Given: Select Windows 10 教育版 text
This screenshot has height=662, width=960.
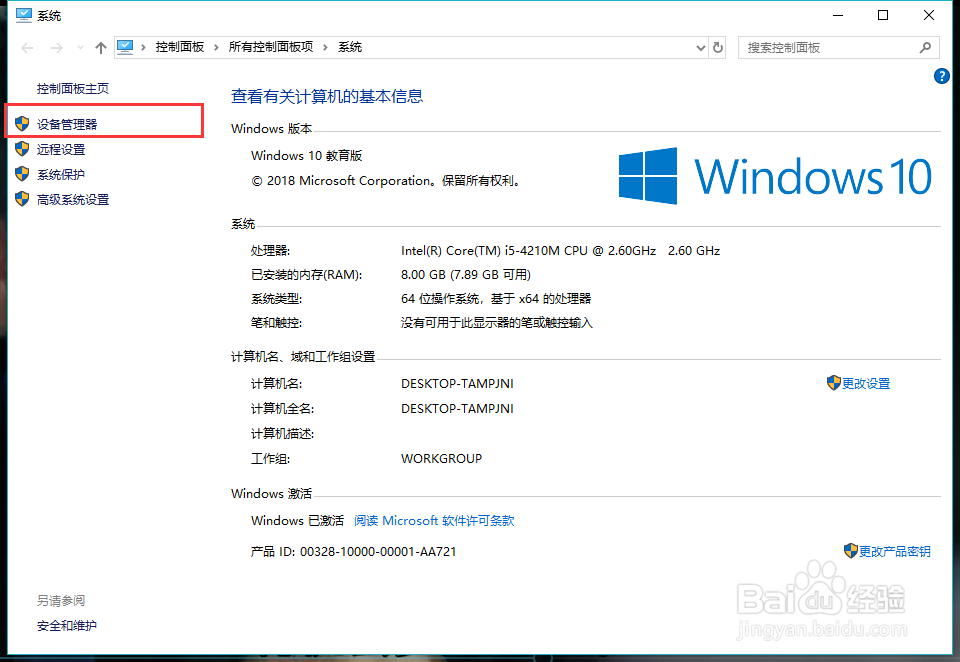Looking at the screenshot, I should click(307, 156).
